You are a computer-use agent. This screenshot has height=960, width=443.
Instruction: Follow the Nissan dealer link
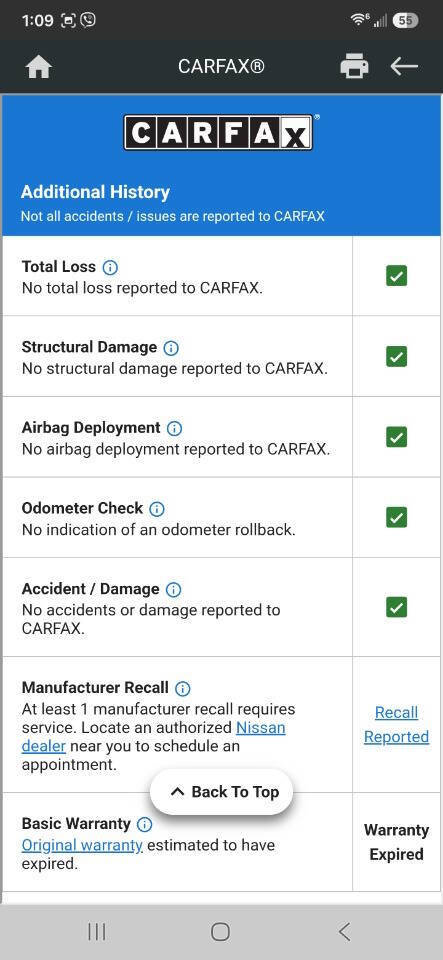(154, 737)
